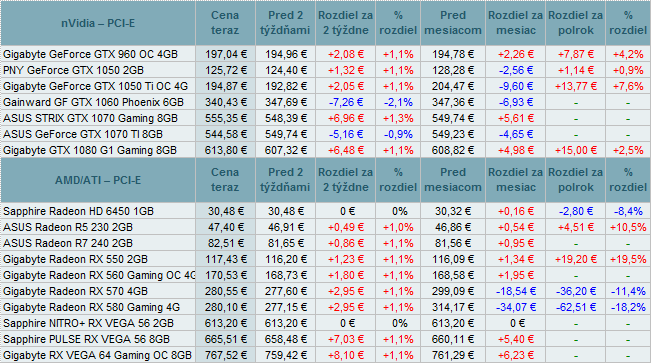
Task: Select ASUS GeForce GTX 1070 TI 8GB entry
Action: [x=83, y=135]
